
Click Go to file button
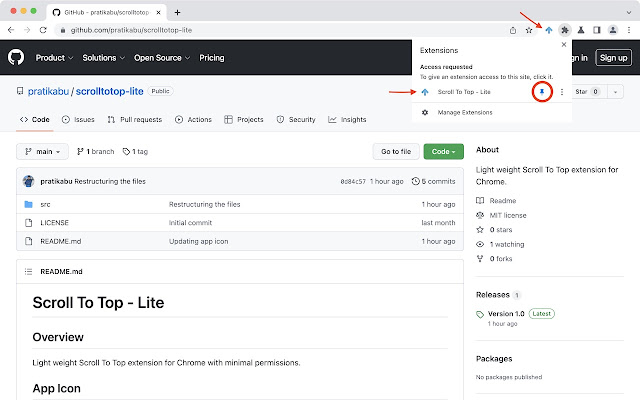(396, 151)
